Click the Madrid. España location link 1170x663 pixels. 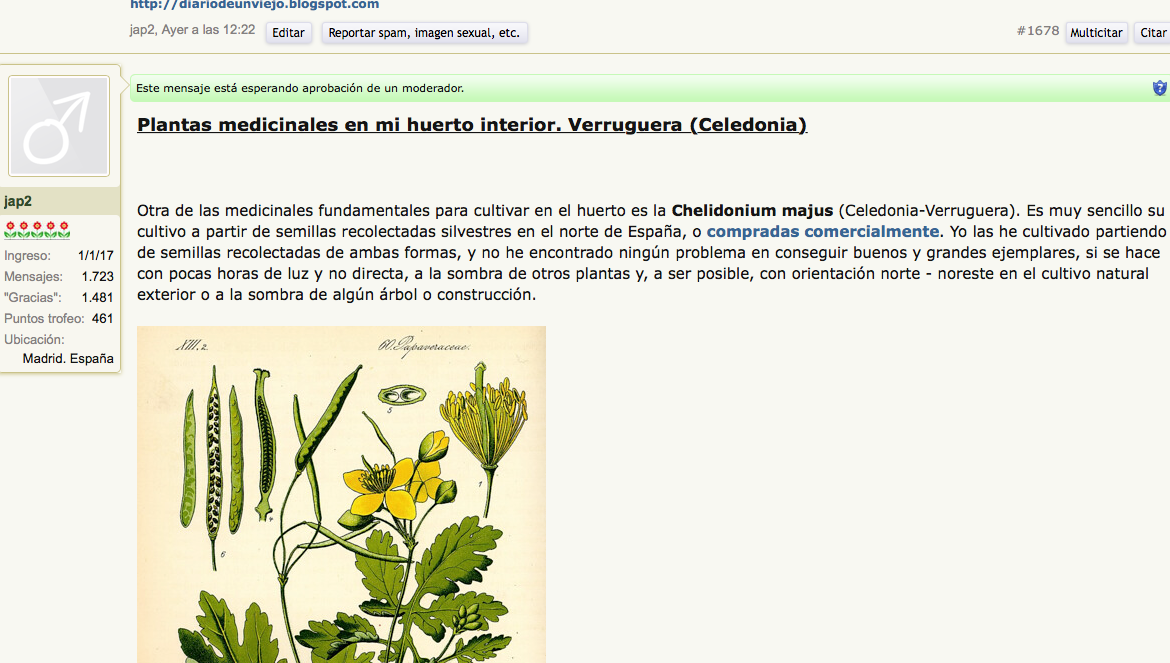pos(68,359)
